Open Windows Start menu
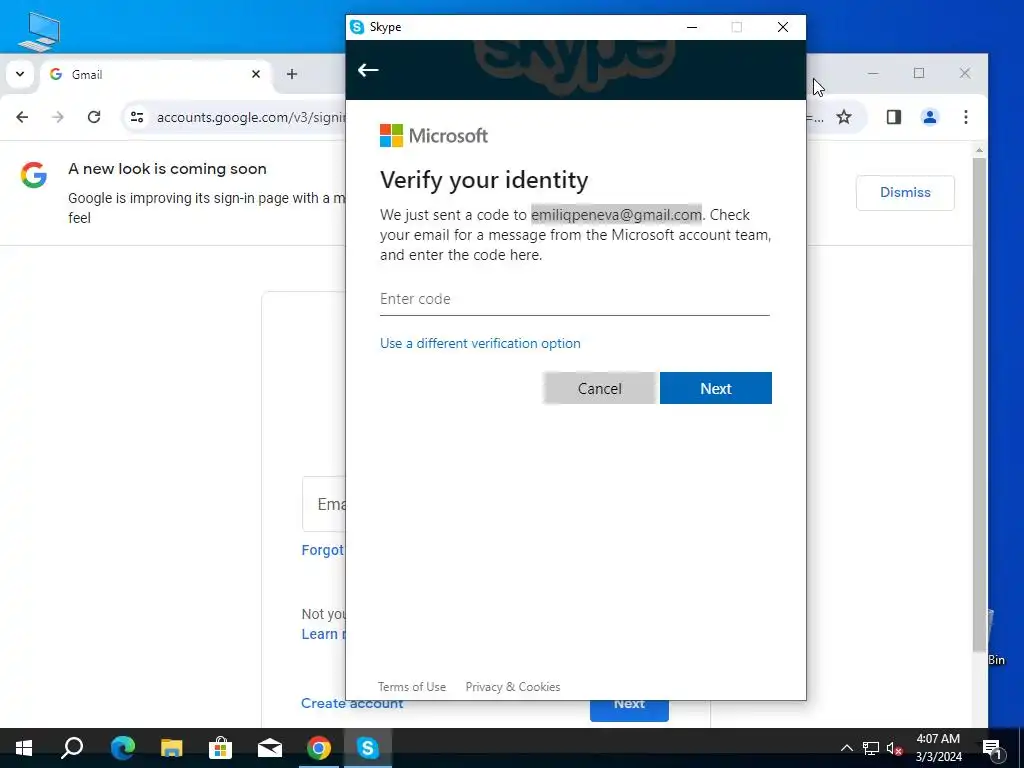The width and height of the screenshot is (1024, 768). pos(24,748)
